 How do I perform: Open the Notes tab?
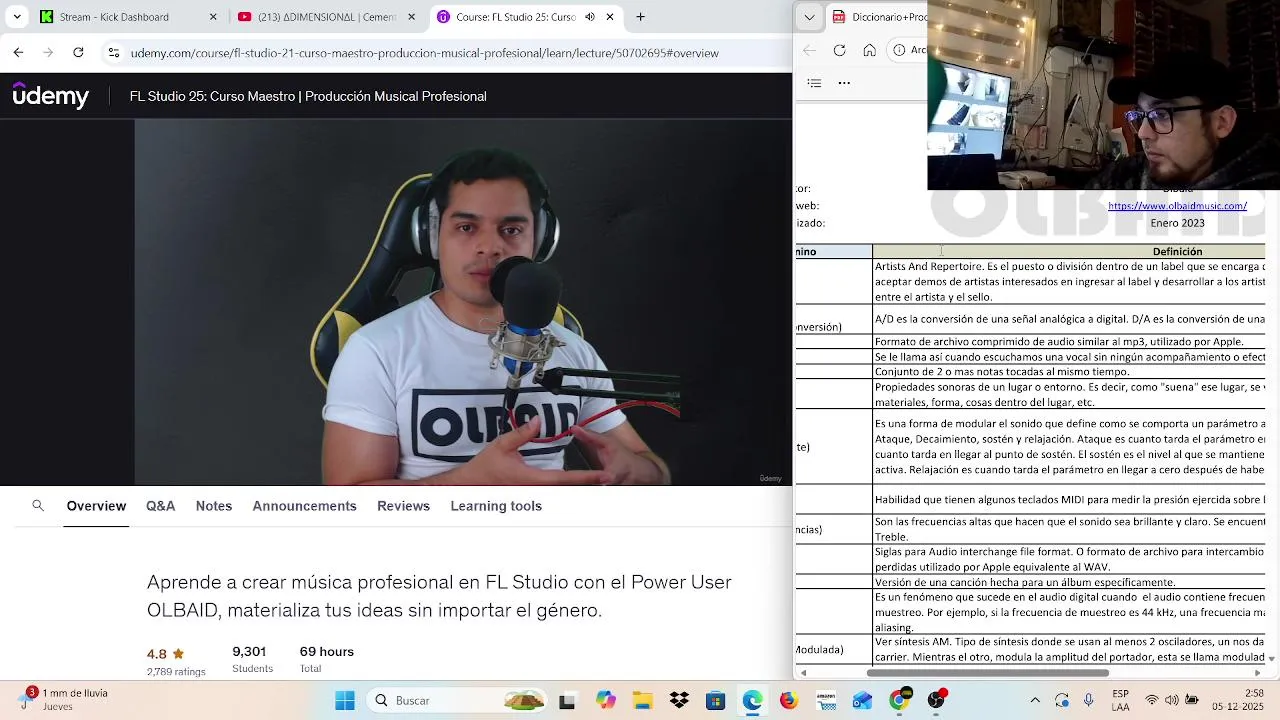pos(214,506)
